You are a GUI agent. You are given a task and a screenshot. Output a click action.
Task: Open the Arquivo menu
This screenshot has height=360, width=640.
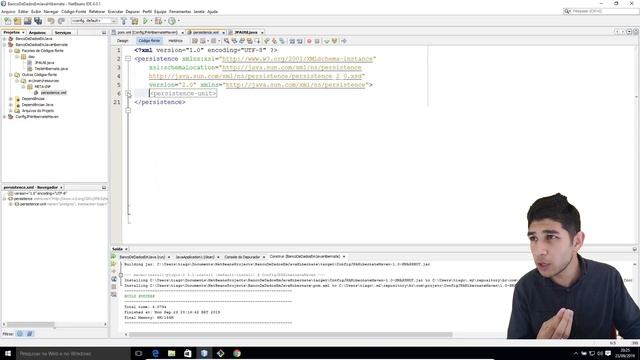pos(8,11)
